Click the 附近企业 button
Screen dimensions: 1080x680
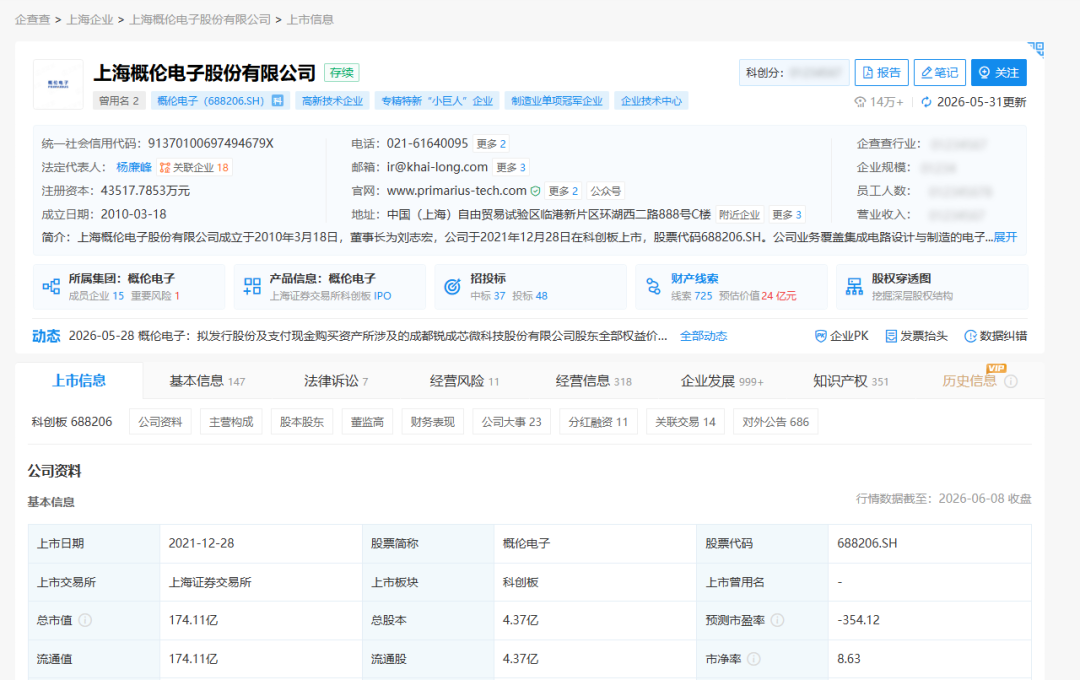coord(739,214)
